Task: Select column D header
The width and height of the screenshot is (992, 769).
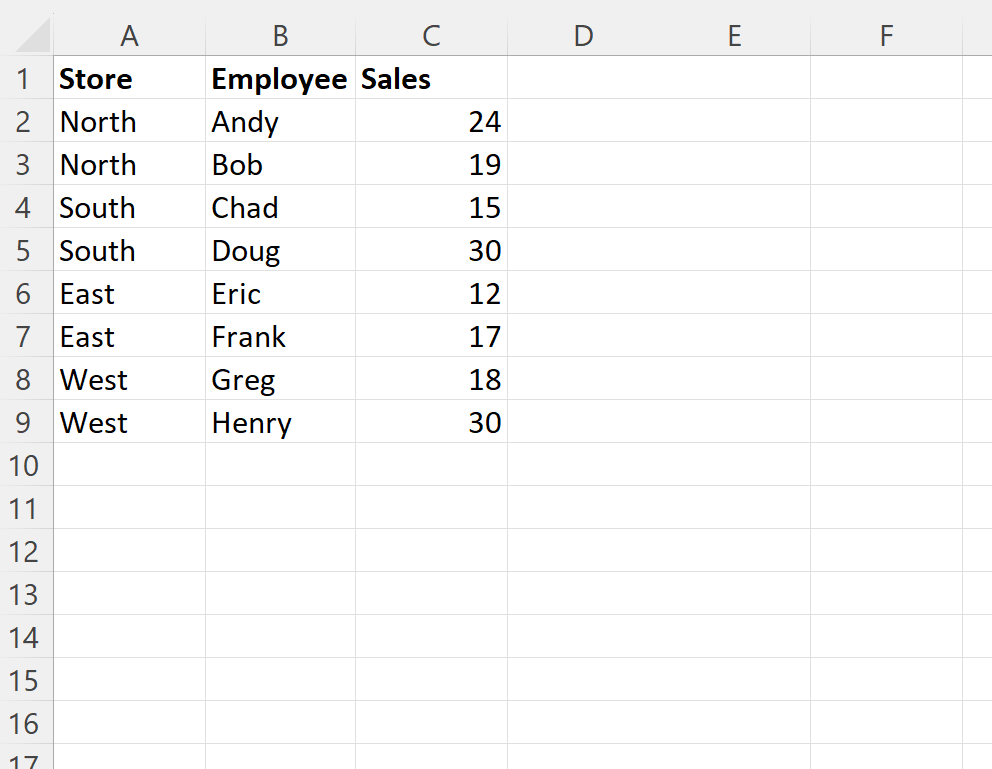Action: click(x=583, y=35)
